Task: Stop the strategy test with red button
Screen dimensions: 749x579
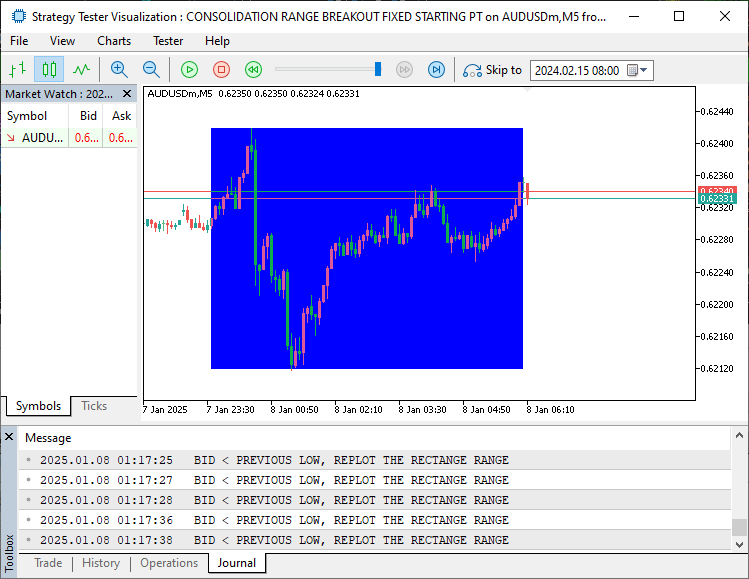Action: point(222,70)
